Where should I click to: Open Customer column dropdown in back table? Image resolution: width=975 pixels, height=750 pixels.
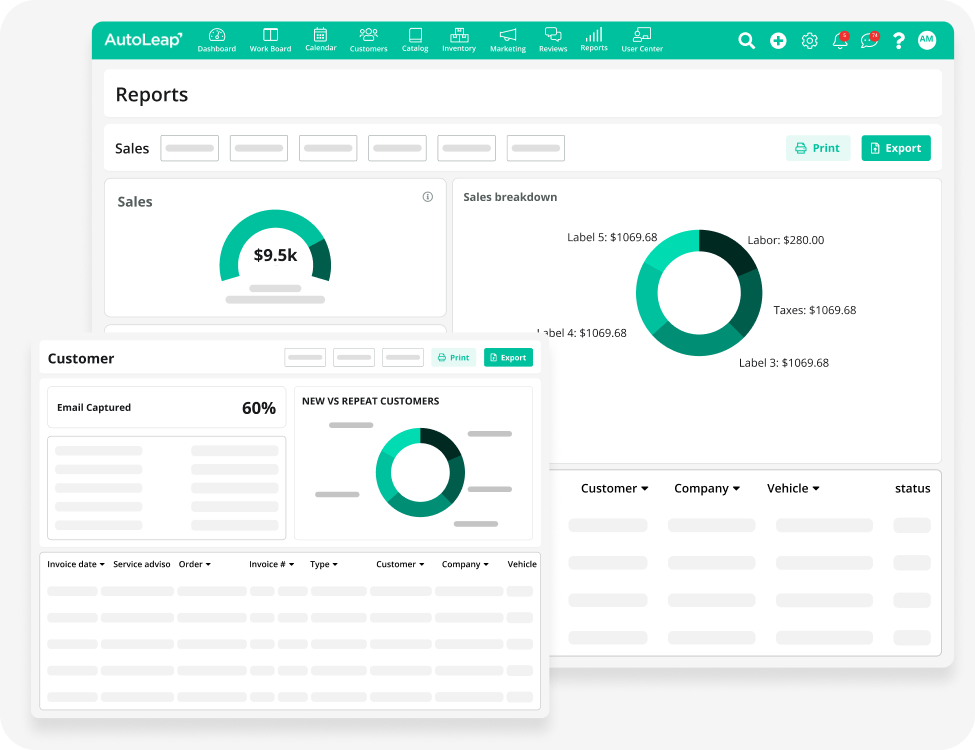pyautogui.click(x=614, y=488)
